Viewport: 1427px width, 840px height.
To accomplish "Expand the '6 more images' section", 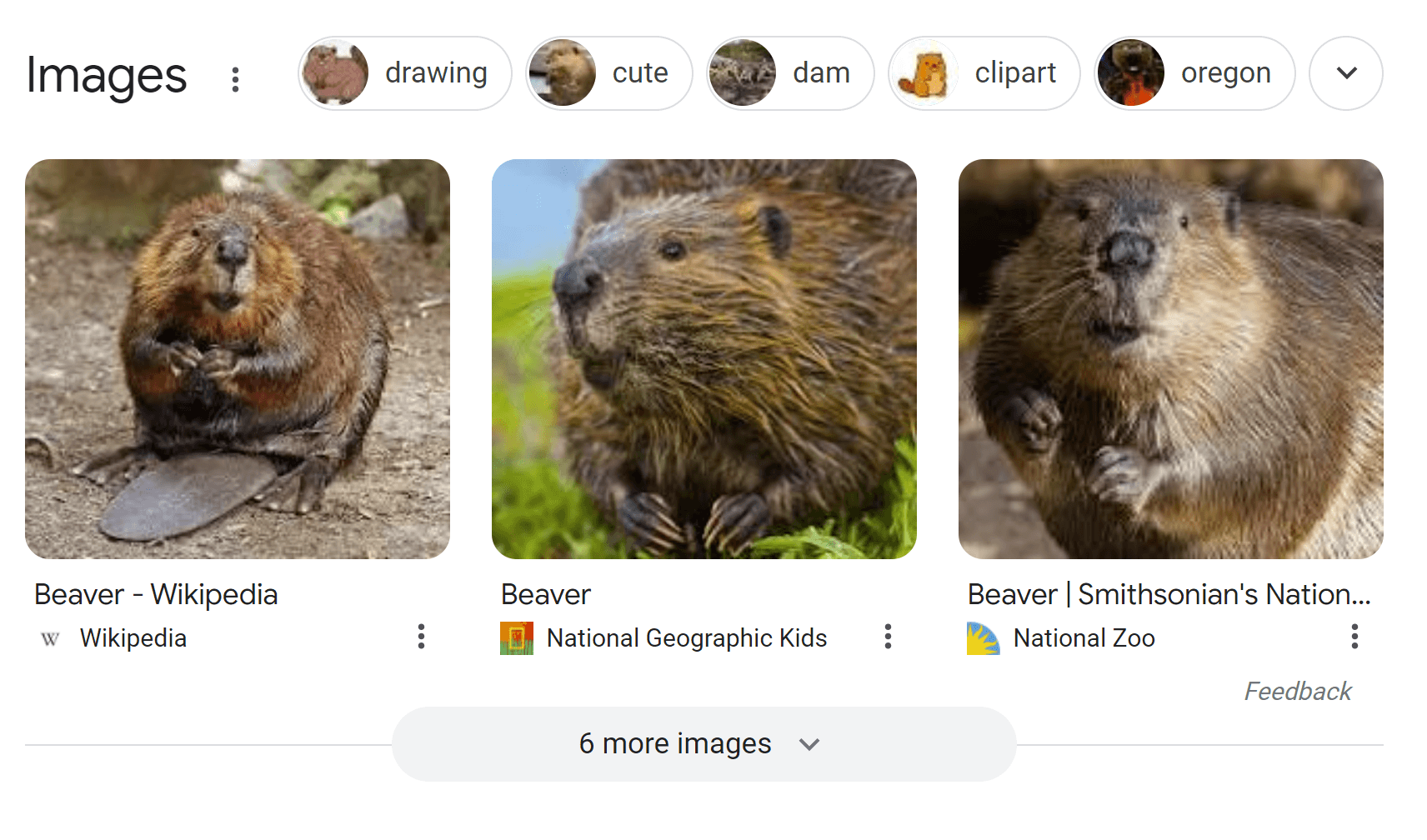I will (704, 743).
